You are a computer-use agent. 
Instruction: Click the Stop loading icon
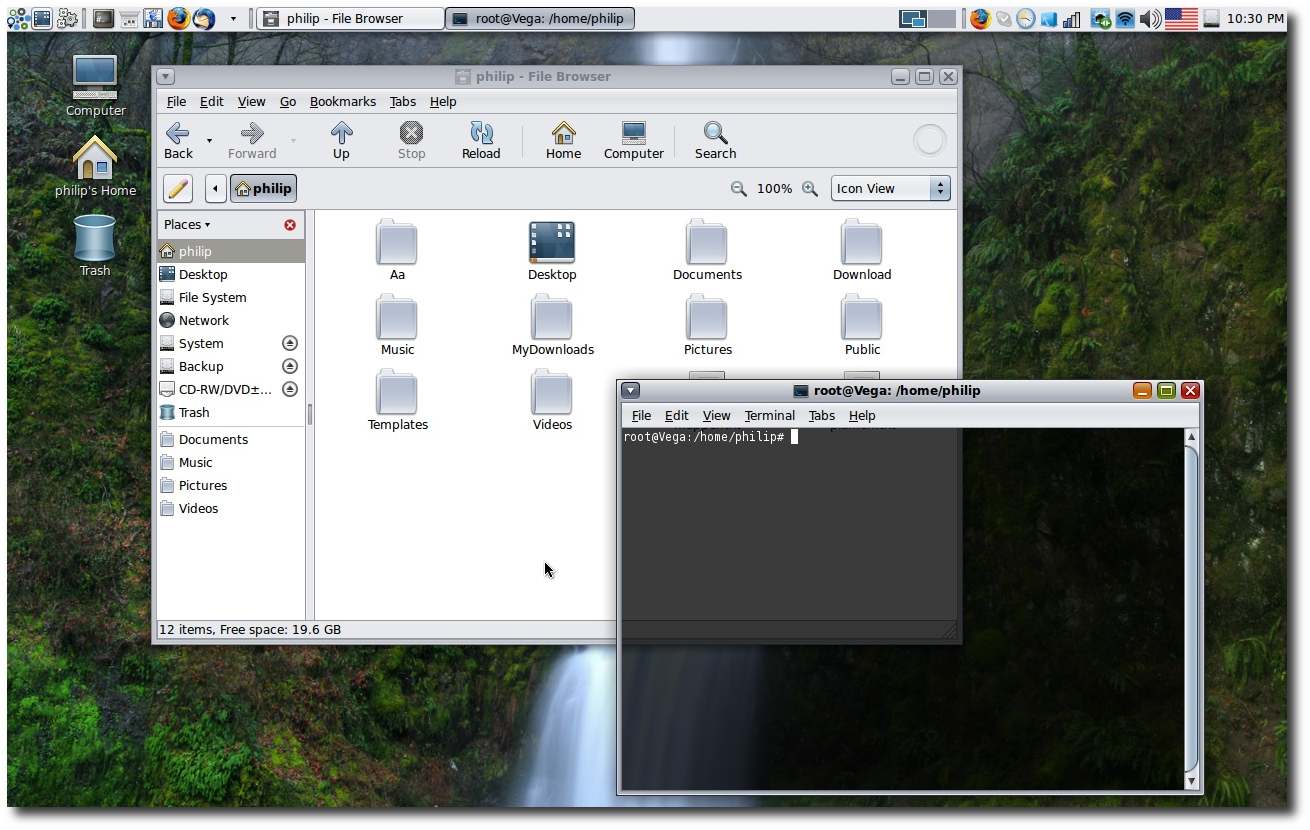coord(411,140)
